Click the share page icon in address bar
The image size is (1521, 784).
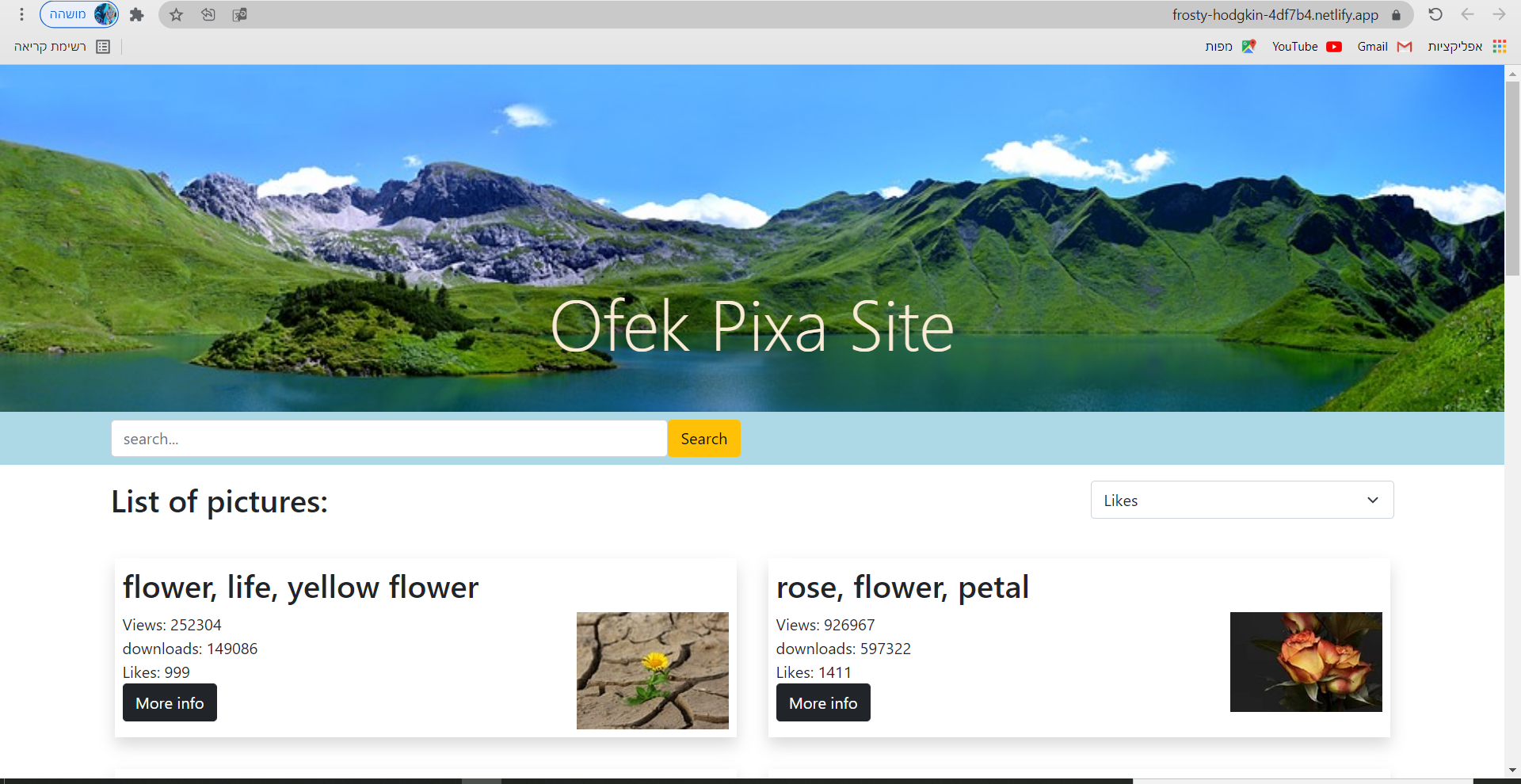[208, 14]
